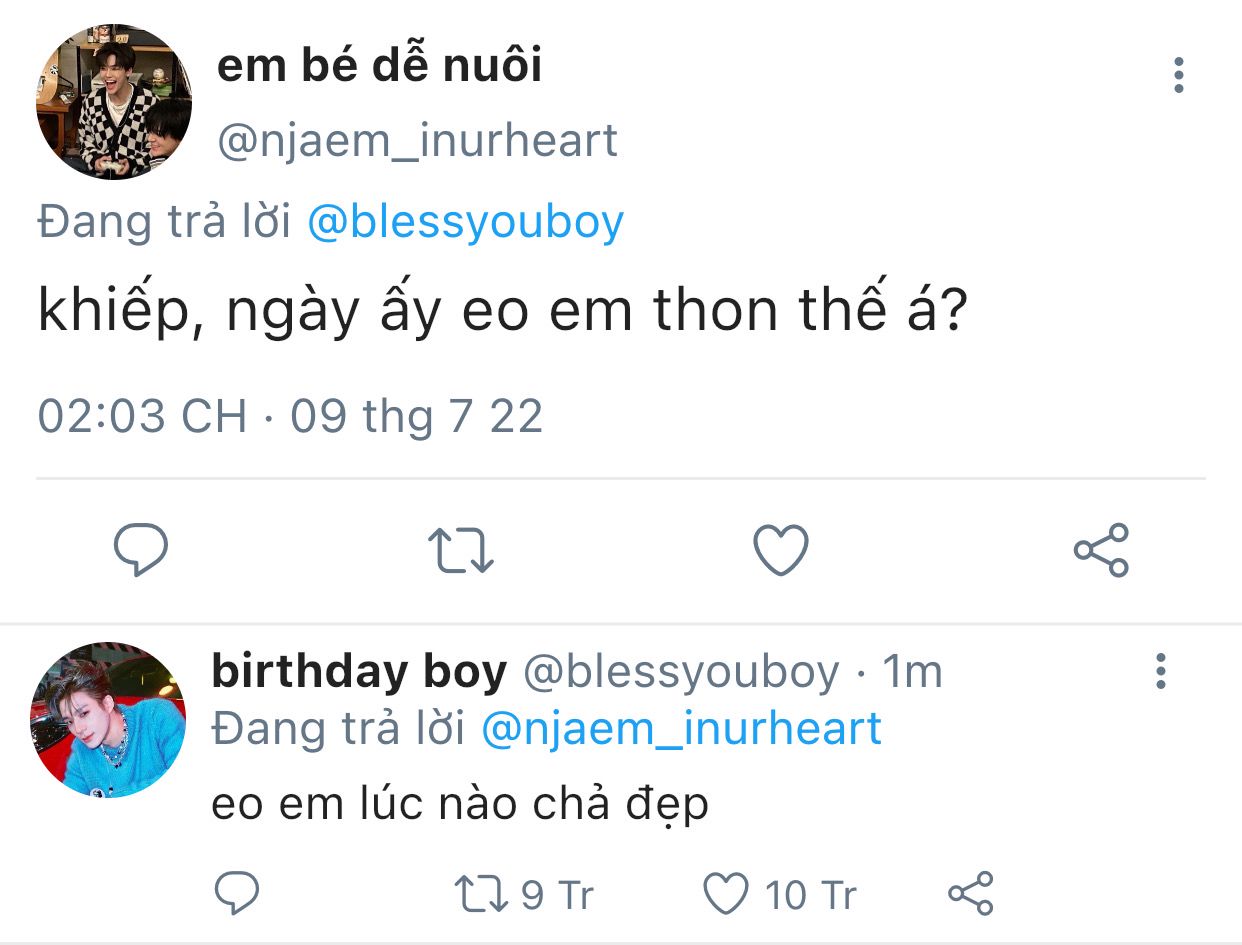This screenshot has width=1242, height=945.
Task: Share birthday boy's reply
Action: coord(970,893)
